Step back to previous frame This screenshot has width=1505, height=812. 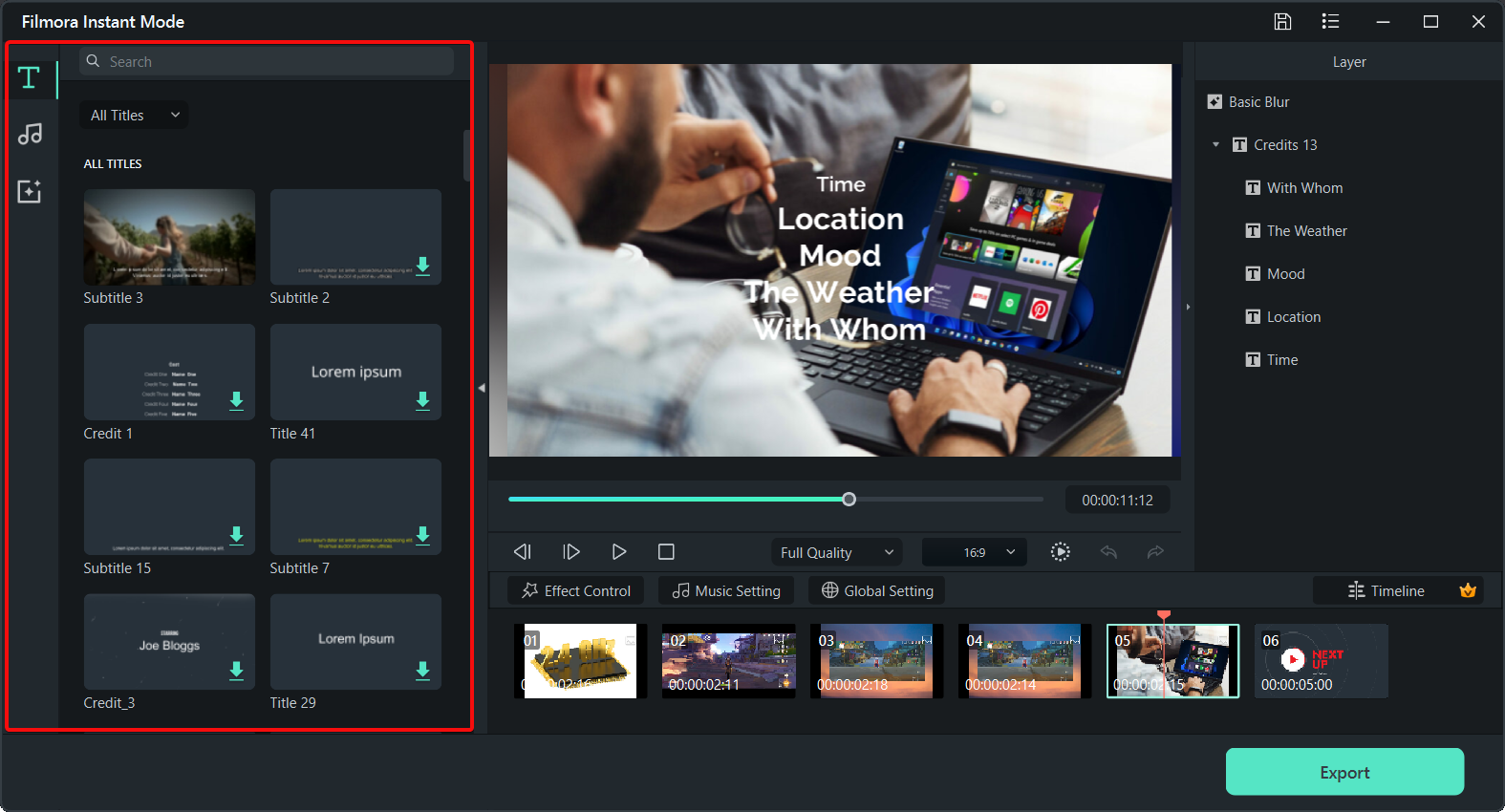[x=522, y=552]
